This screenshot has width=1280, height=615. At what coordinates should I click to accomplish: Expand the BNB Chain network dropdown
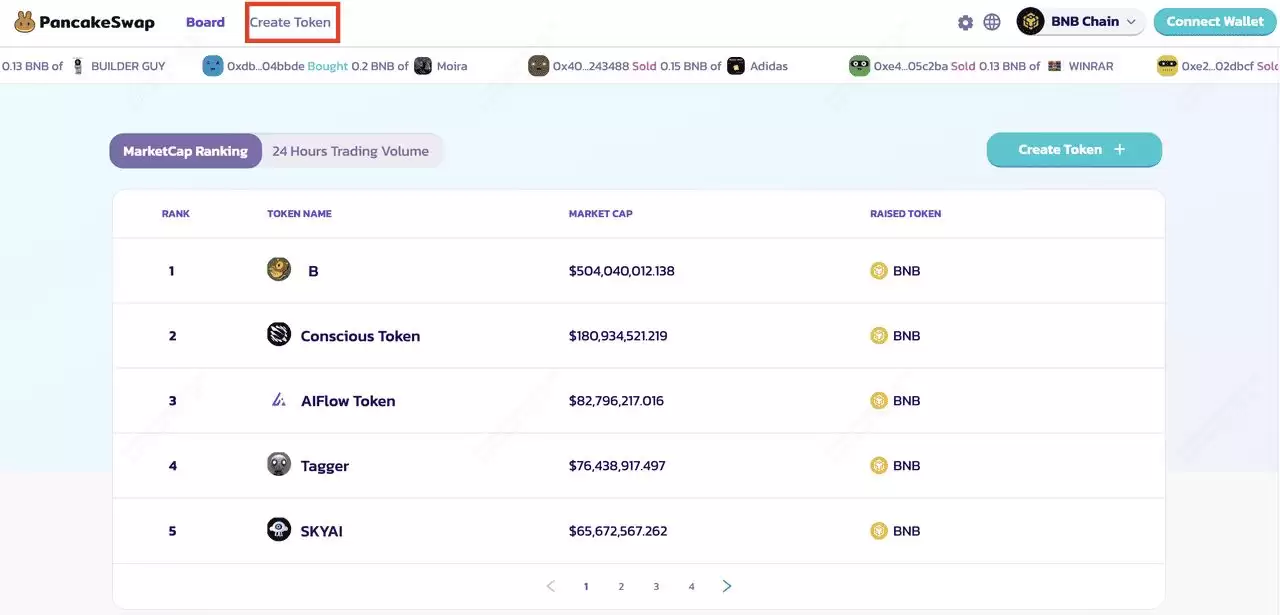coord(1080,21)
